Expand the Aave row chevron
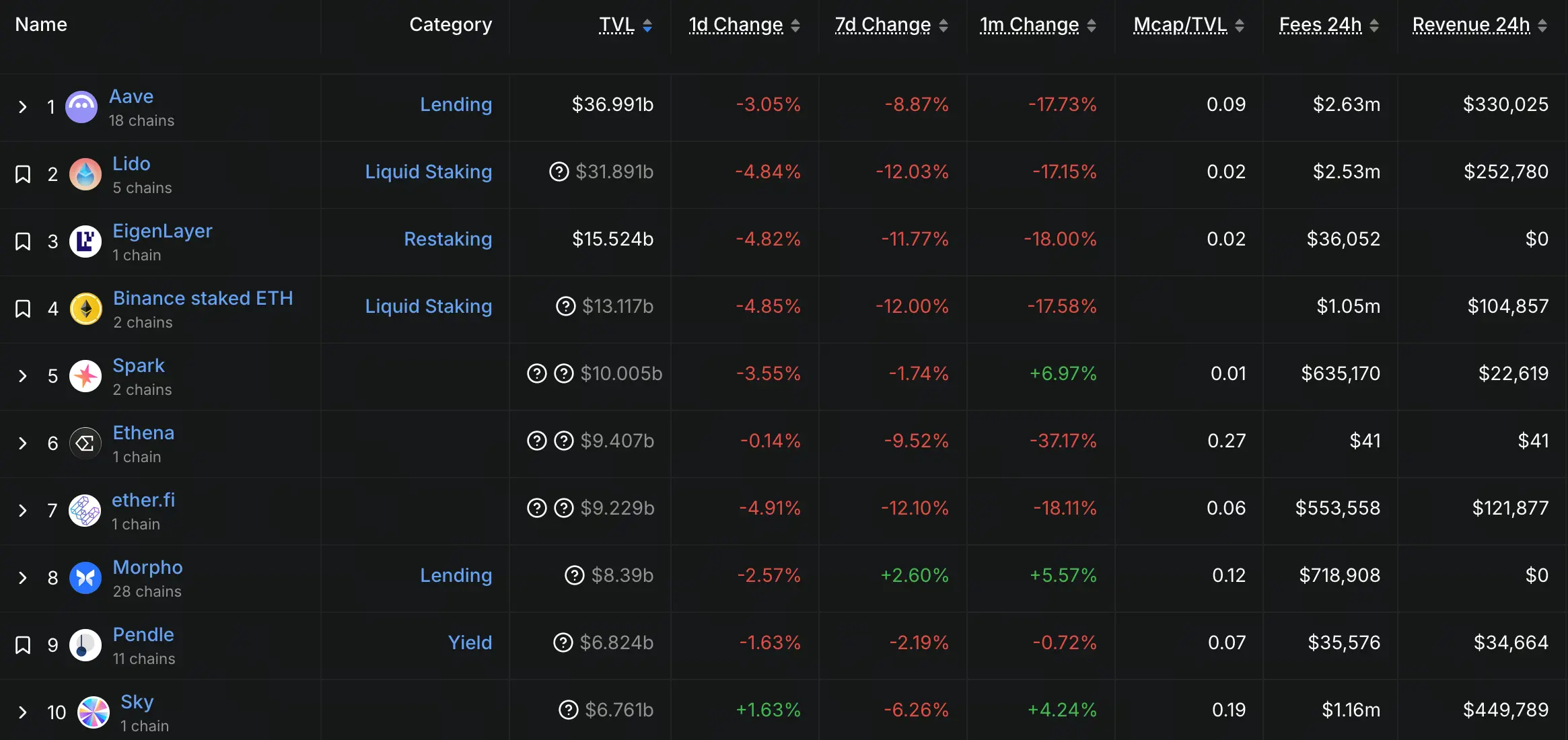1568x740 pixels. coord(23,107)
